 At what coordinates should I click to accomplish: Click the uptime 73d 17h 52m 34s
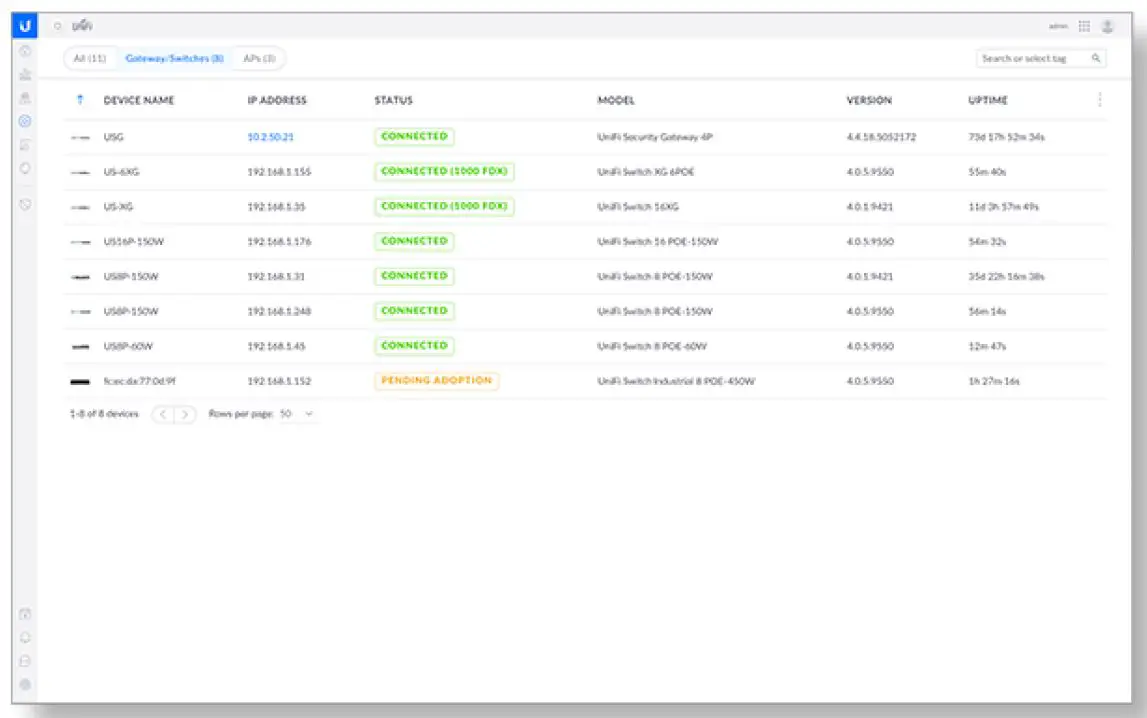pyautogui.click(x=1006, y=137)
